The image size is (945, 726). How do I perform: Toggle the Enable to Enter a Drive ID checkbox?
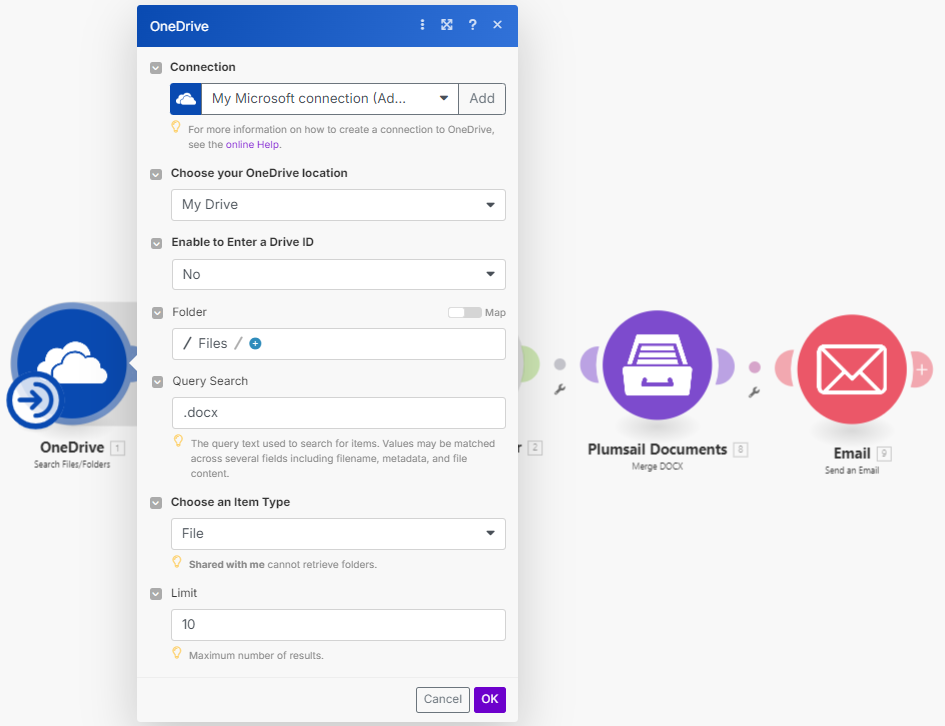tap(157, 243)
